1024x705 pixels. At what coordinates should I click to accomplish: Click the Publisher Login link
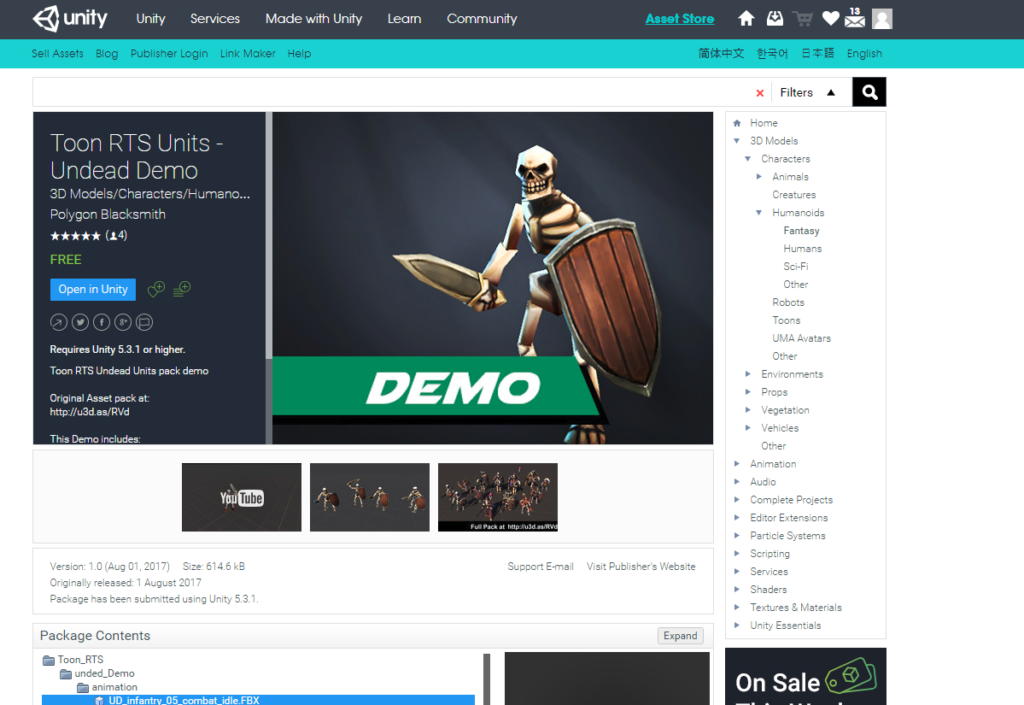click(169, 54)
